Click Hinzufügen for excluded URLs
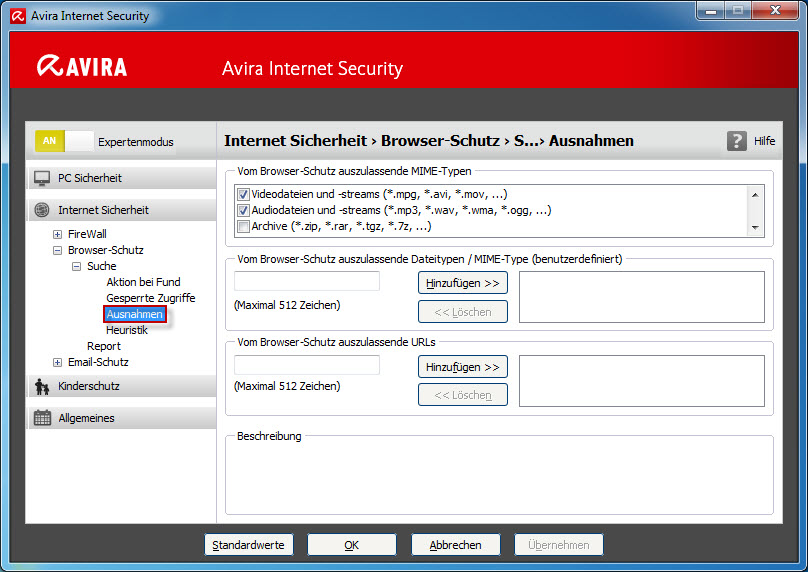808x572 pixels. (x=463, y=367)
